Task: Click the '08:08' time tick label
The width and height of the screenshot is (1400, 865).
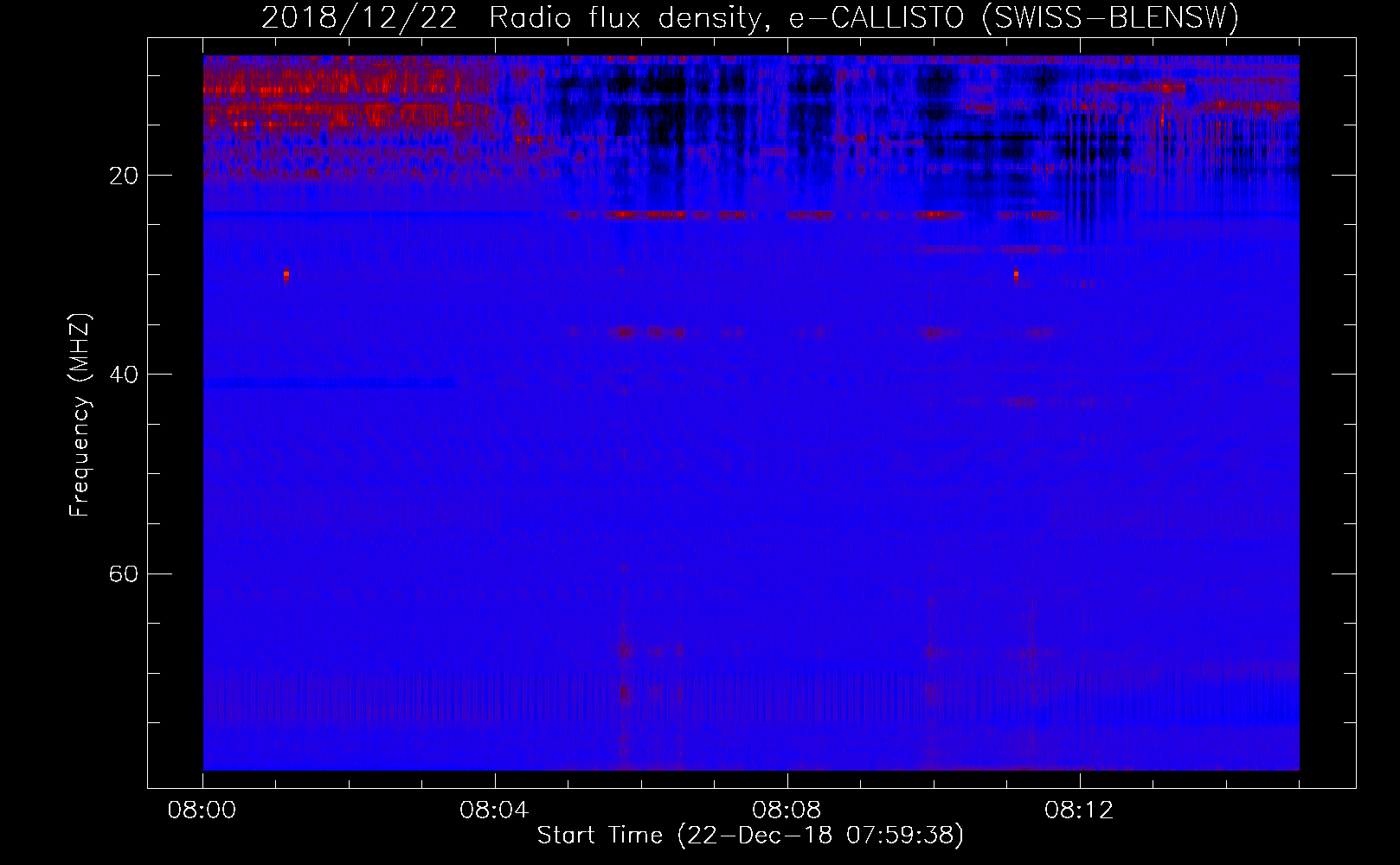Action: [x=787, y=811]
